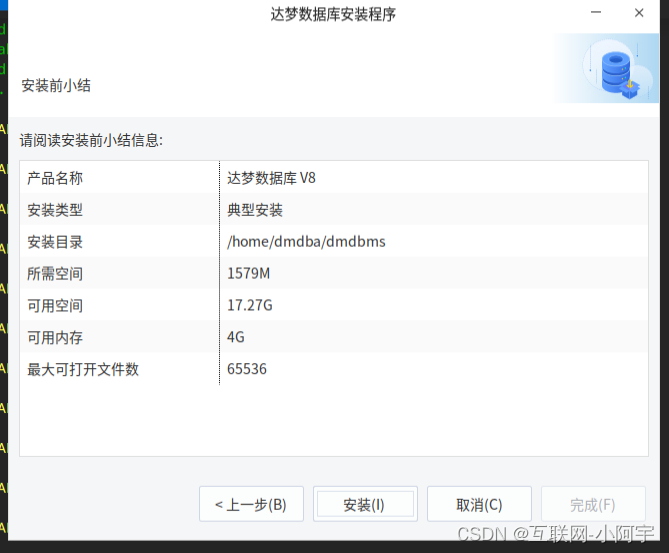
Task: Close the 达梦数据库安装程序 window
Action: tap(639, 13)
